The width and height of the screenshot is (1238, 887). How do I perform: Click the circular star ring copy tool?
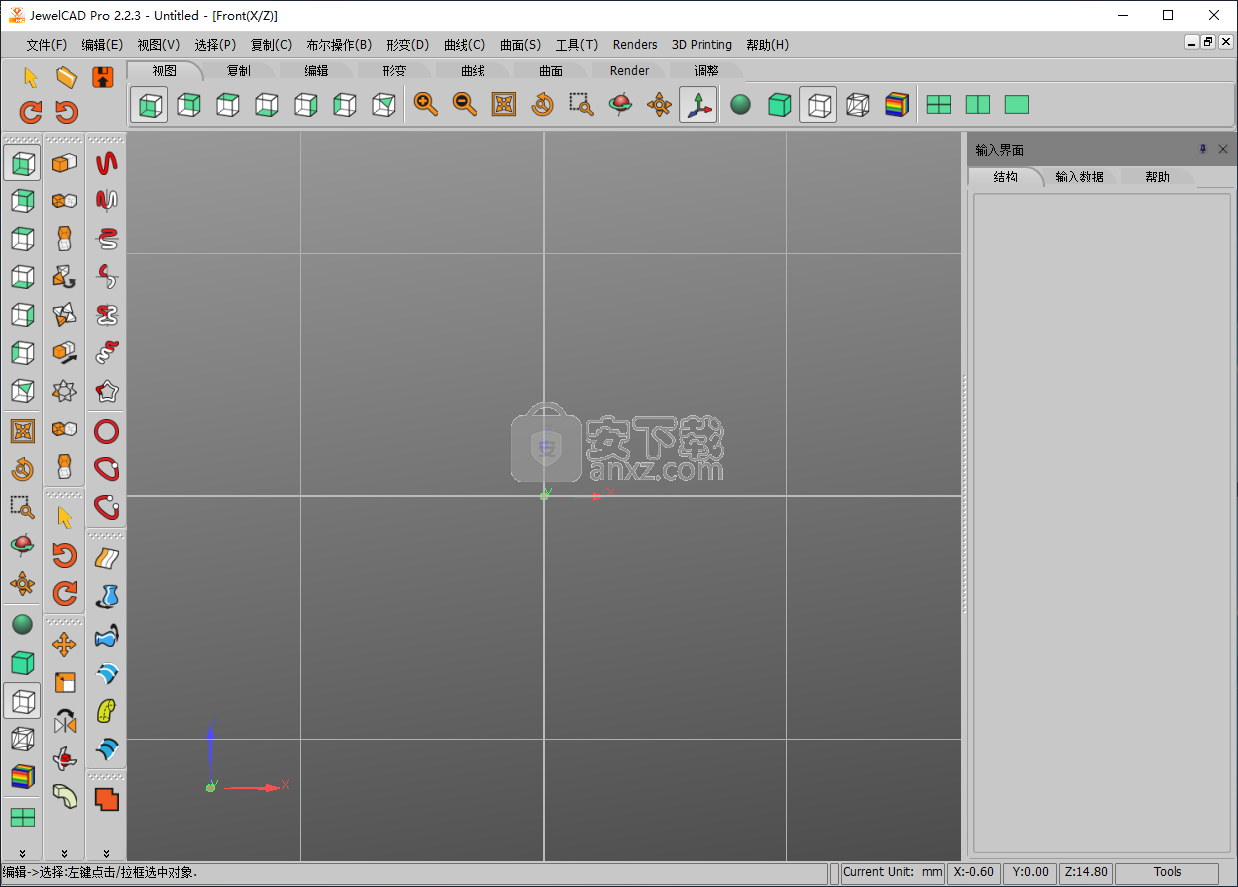pos(65,390)
